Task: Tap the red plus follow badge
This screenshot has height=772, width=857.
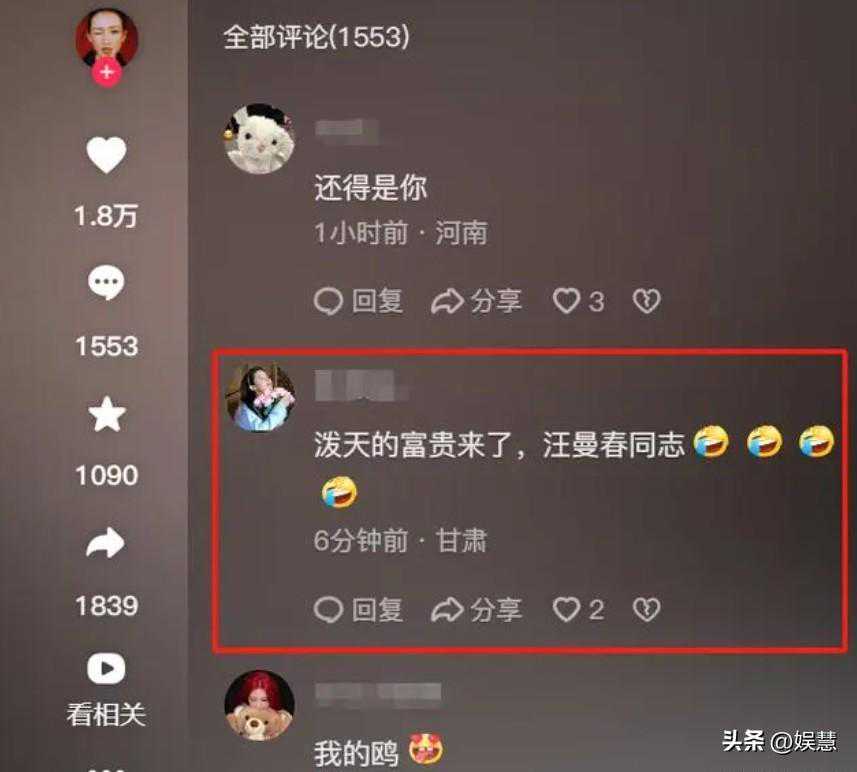Action: 107,72
